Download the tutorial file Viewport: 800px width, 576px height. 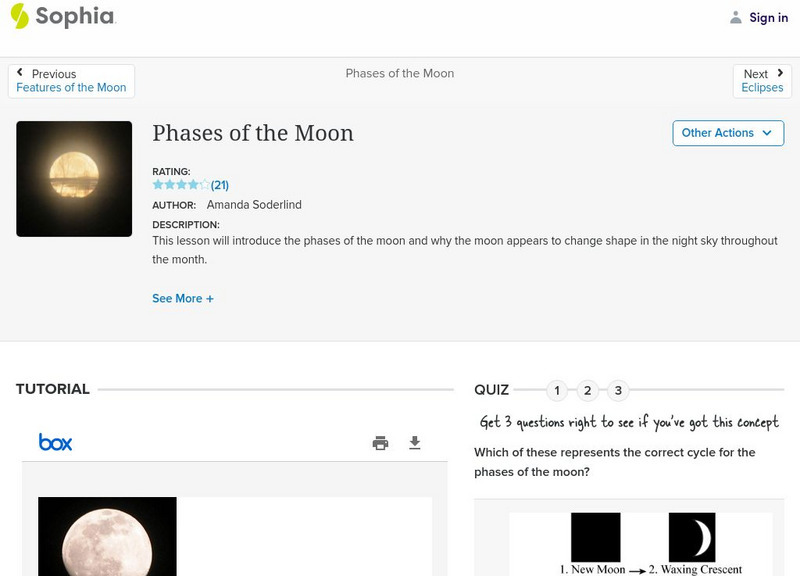point(415,443)
